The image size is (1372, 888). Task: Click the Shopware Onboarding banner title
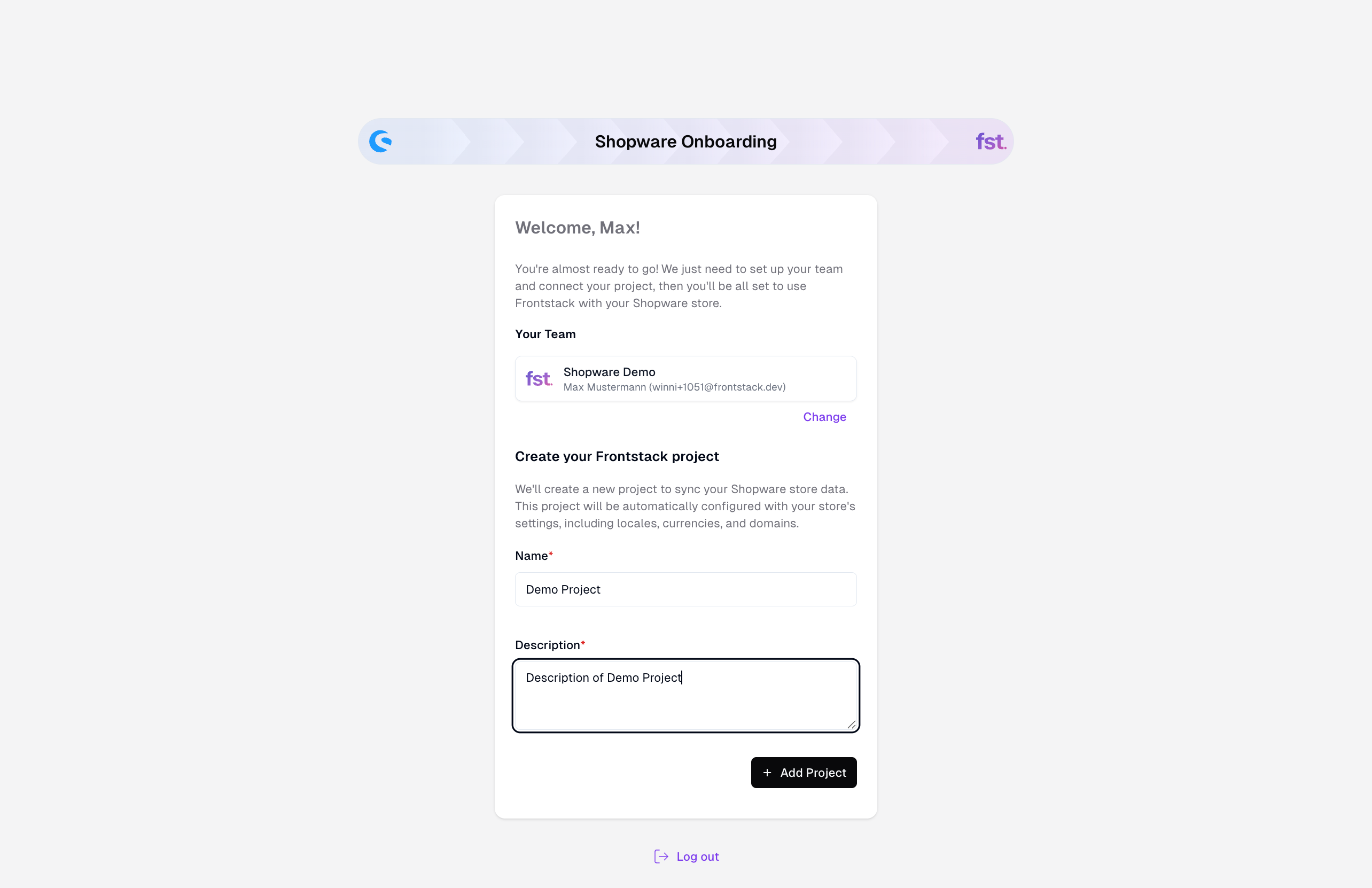click(685, 142)
